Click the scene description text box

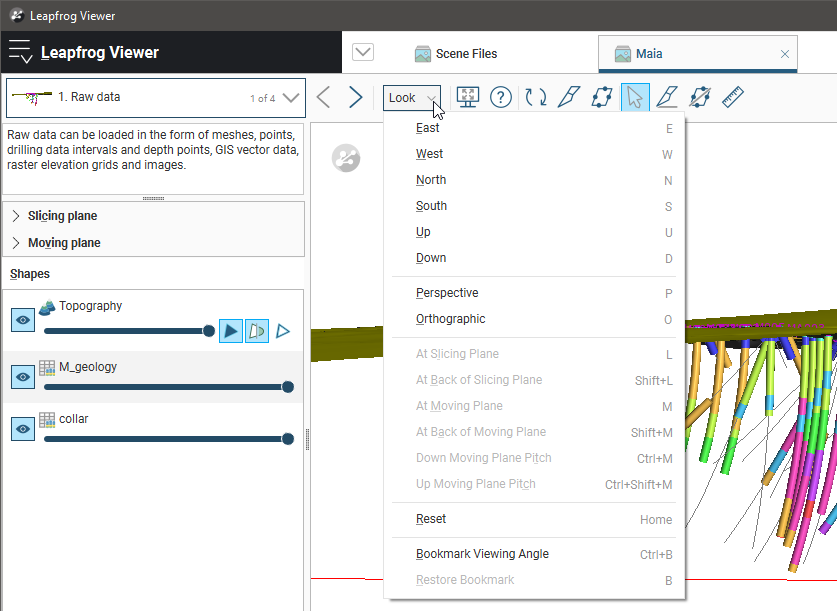click(153, 159)
